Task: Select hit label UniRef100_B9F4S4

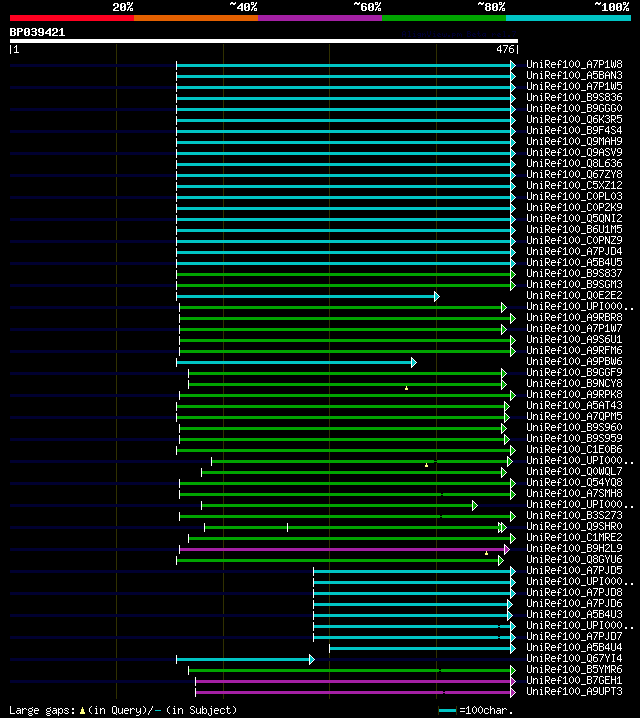Action: [x=574, y=131]
